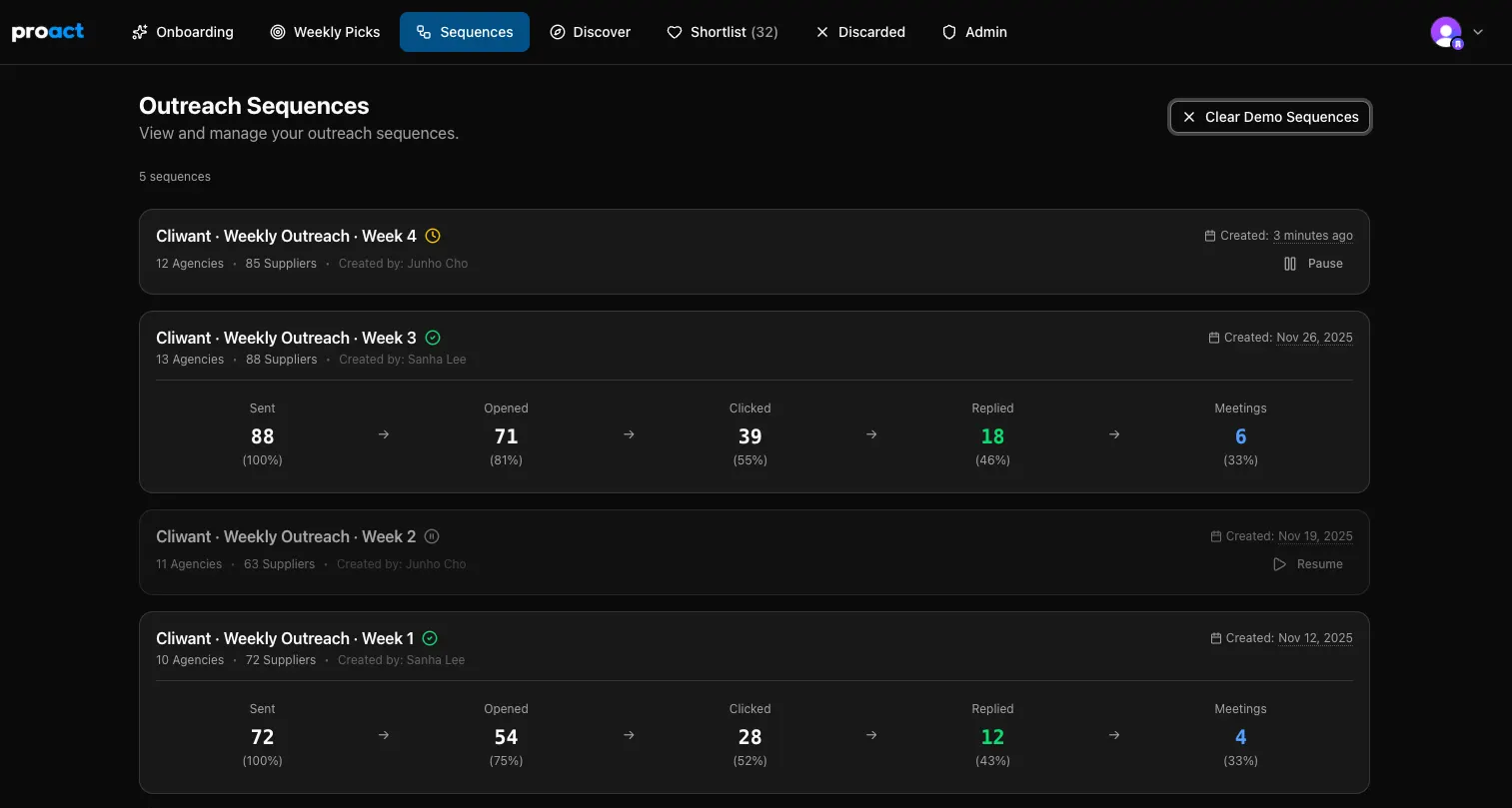Screen dimensions: 1512x808
Task: Click the heart icon on the Shortlist nav item
Action: [x=675, y=32]
